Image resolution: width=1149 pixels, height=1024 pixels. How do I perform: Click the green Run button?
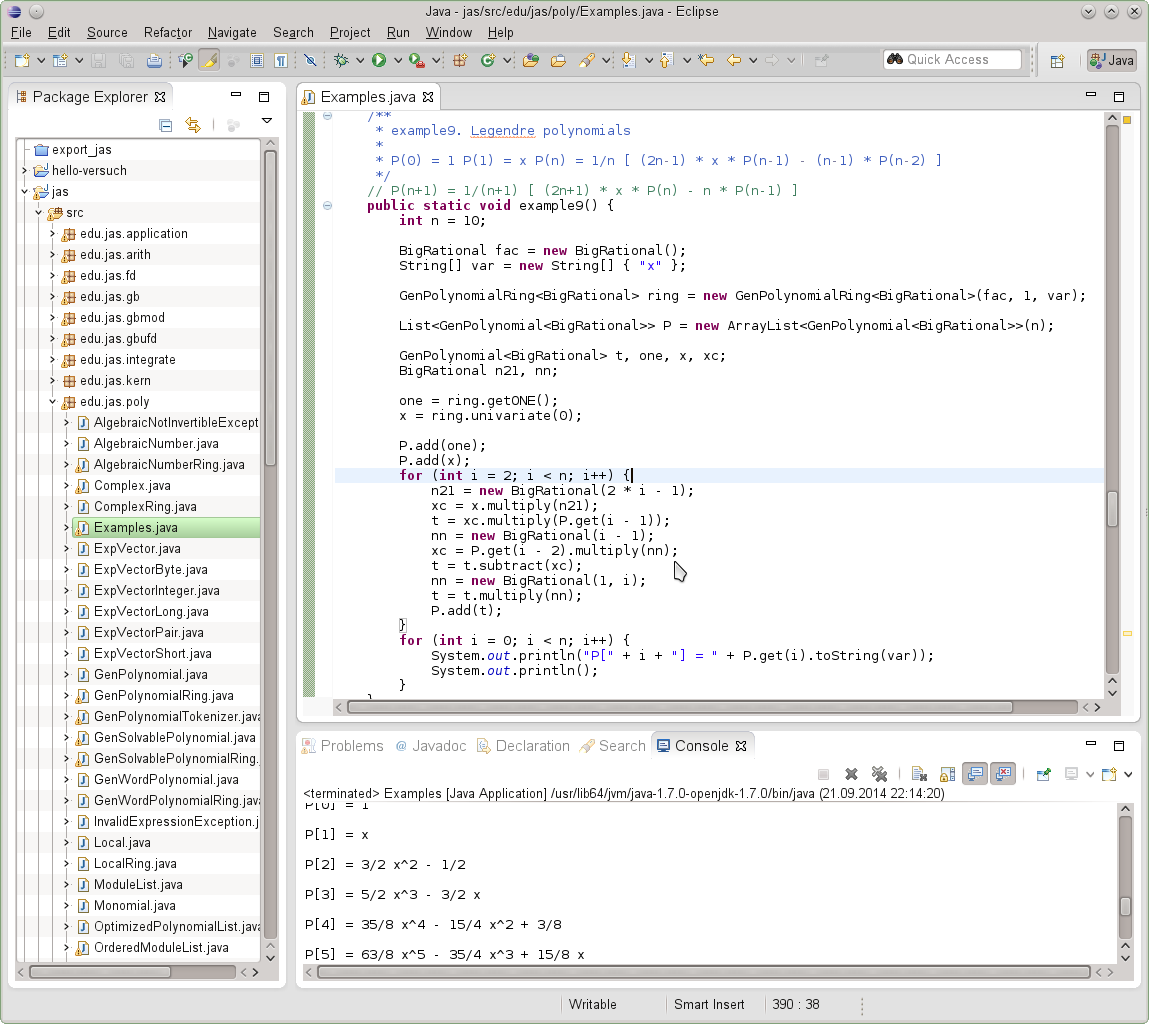(379, 60)
